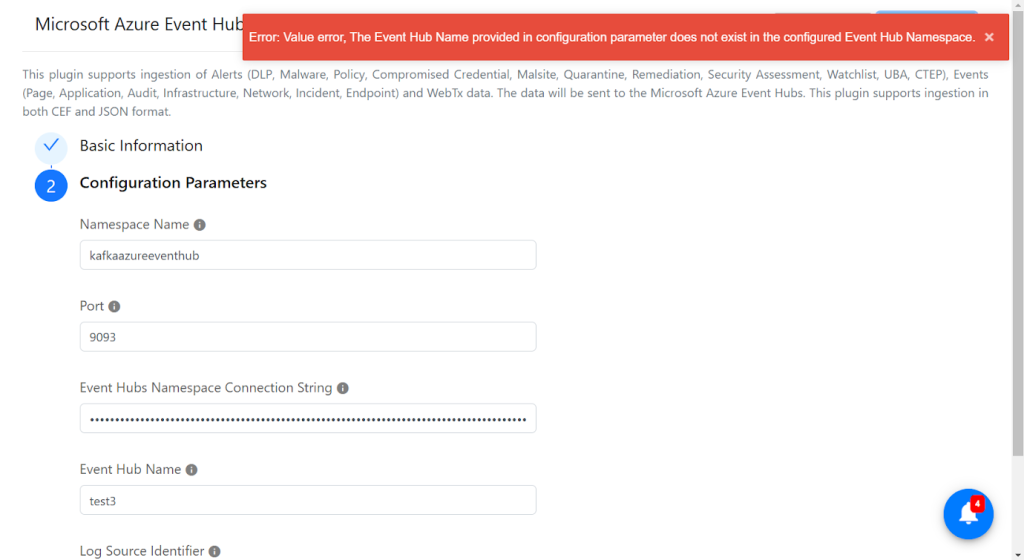Click the step 2 circle icon
Viewport: 1024px width, 560px height.
click(51, 186)
